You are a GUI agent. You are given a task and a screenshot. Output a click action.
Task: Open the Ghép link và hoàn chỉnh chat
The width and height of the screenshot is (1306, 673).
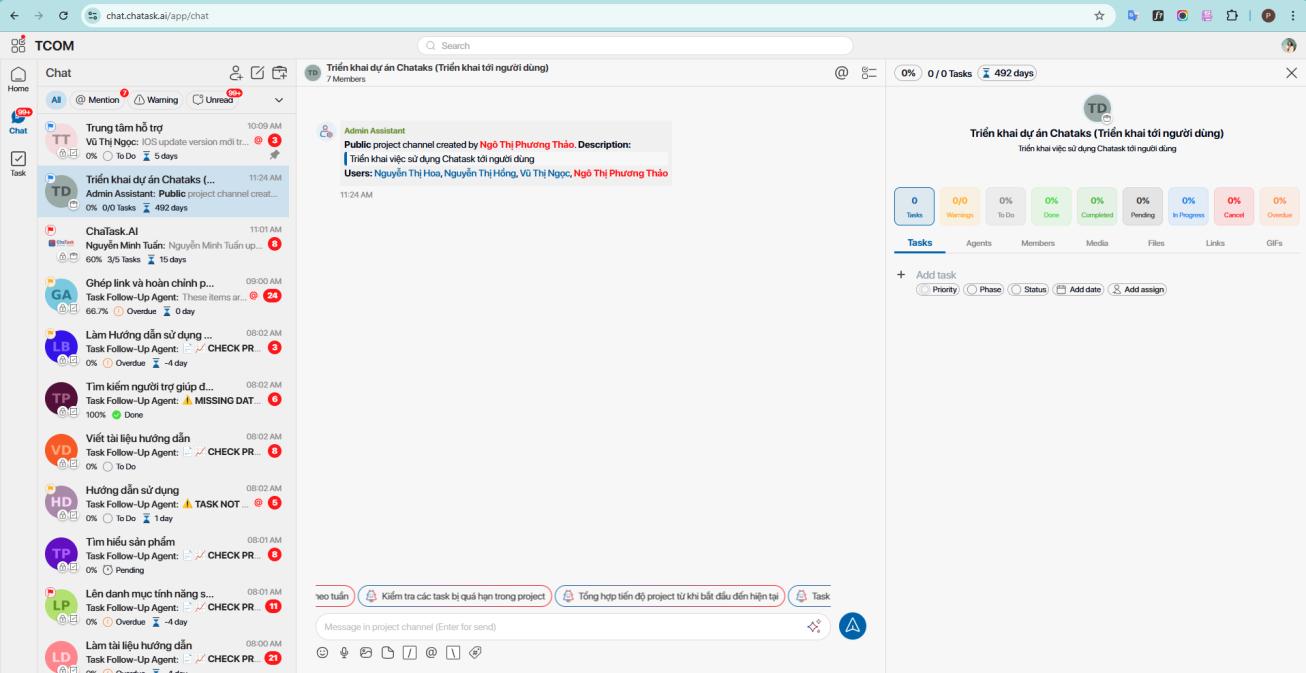point(163,295)
